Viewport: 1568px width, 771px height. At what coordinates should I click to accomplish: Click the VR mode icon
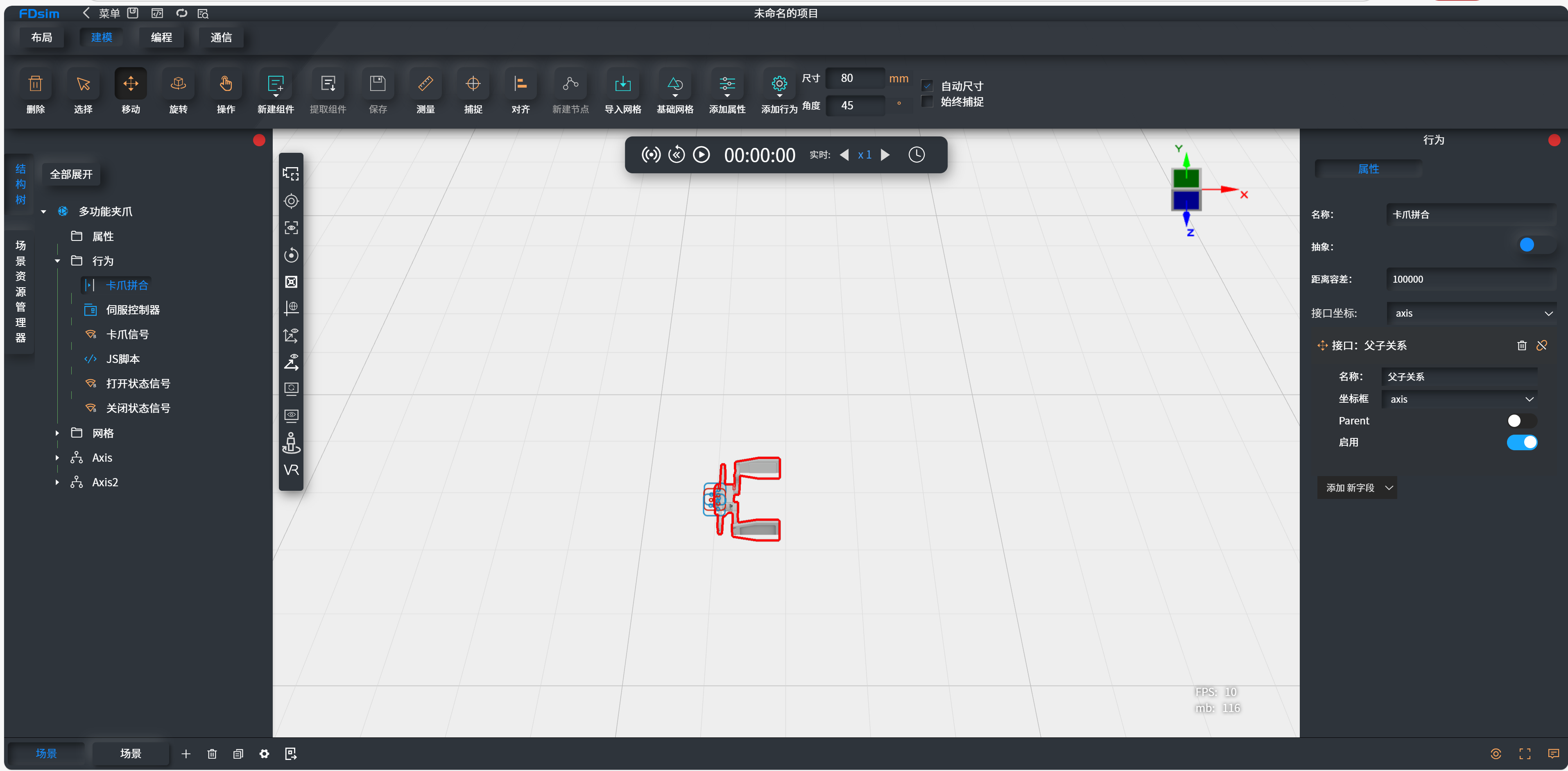click(291, 469)
